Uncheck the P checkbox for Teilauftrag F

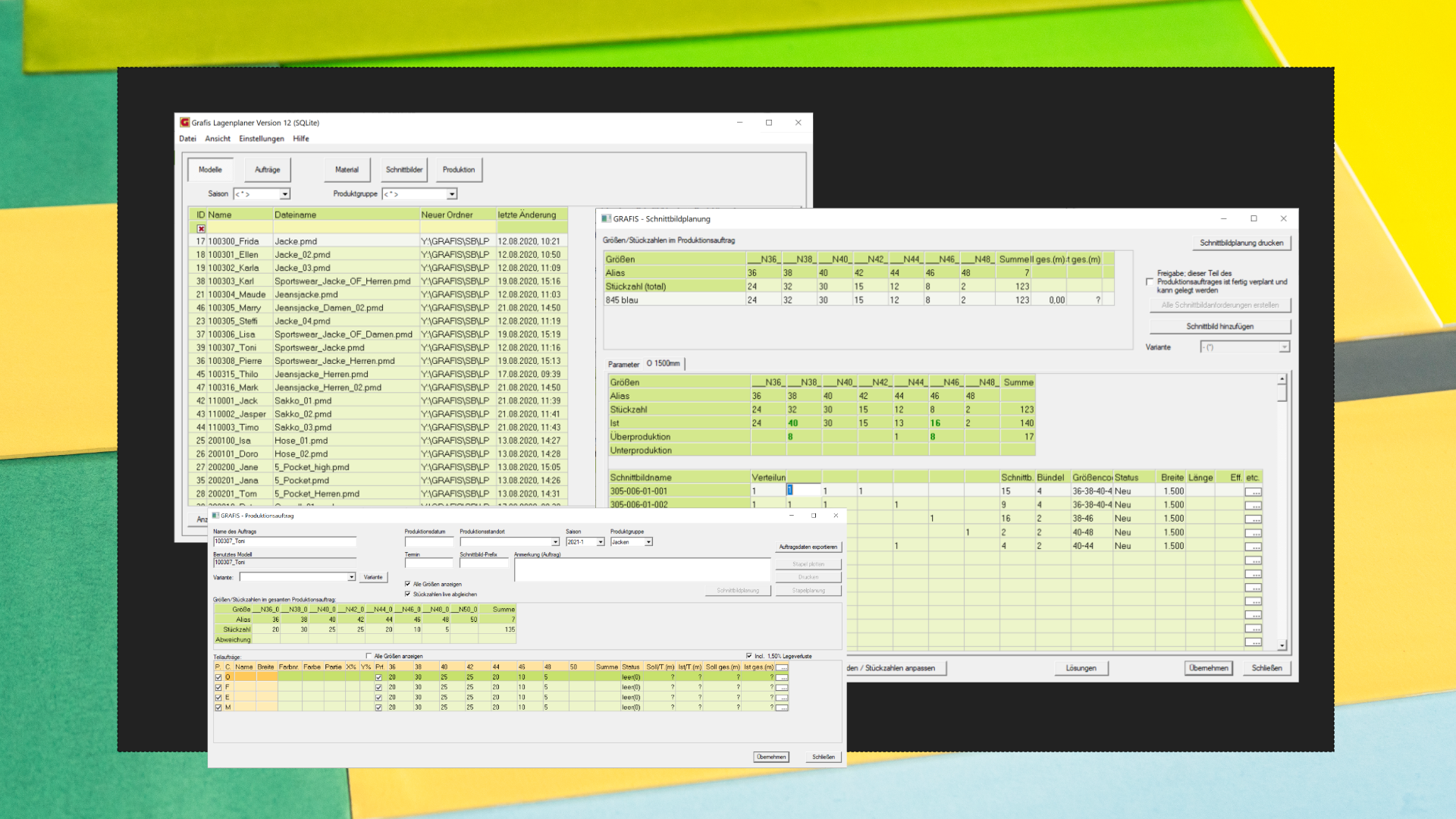[x=218, y=687]
